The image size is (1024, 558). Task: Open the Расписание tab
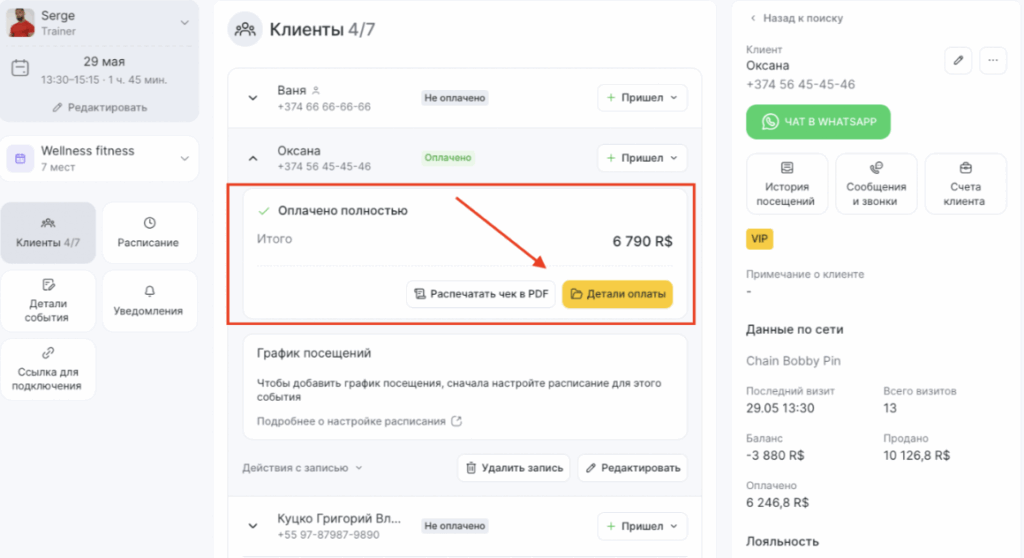[x=149, y=233]
